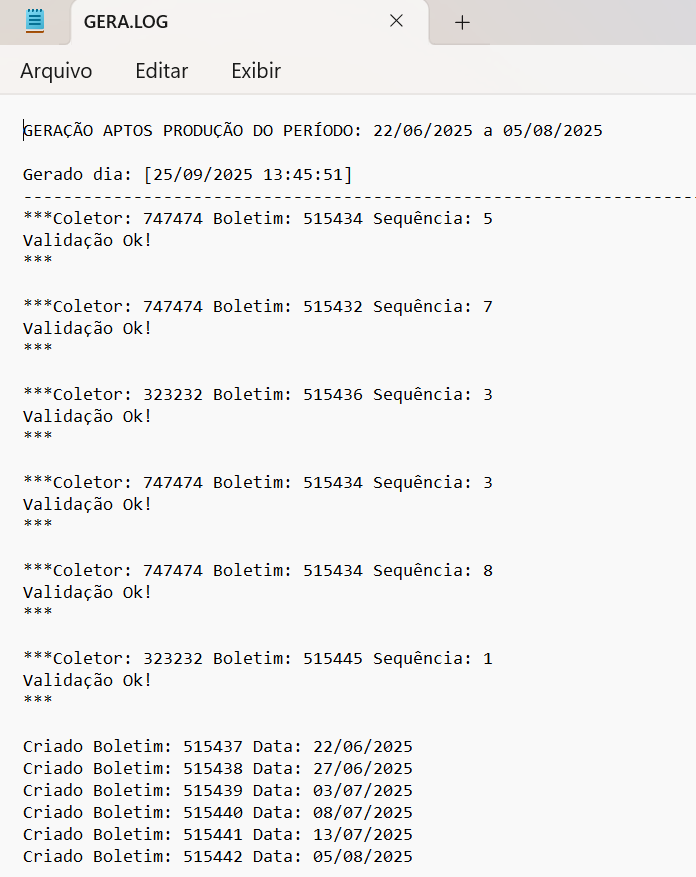Open the Arquivo menu
The width and height of the screenshot is (696, 877).
pyautogui.click(x=56, y=71)
